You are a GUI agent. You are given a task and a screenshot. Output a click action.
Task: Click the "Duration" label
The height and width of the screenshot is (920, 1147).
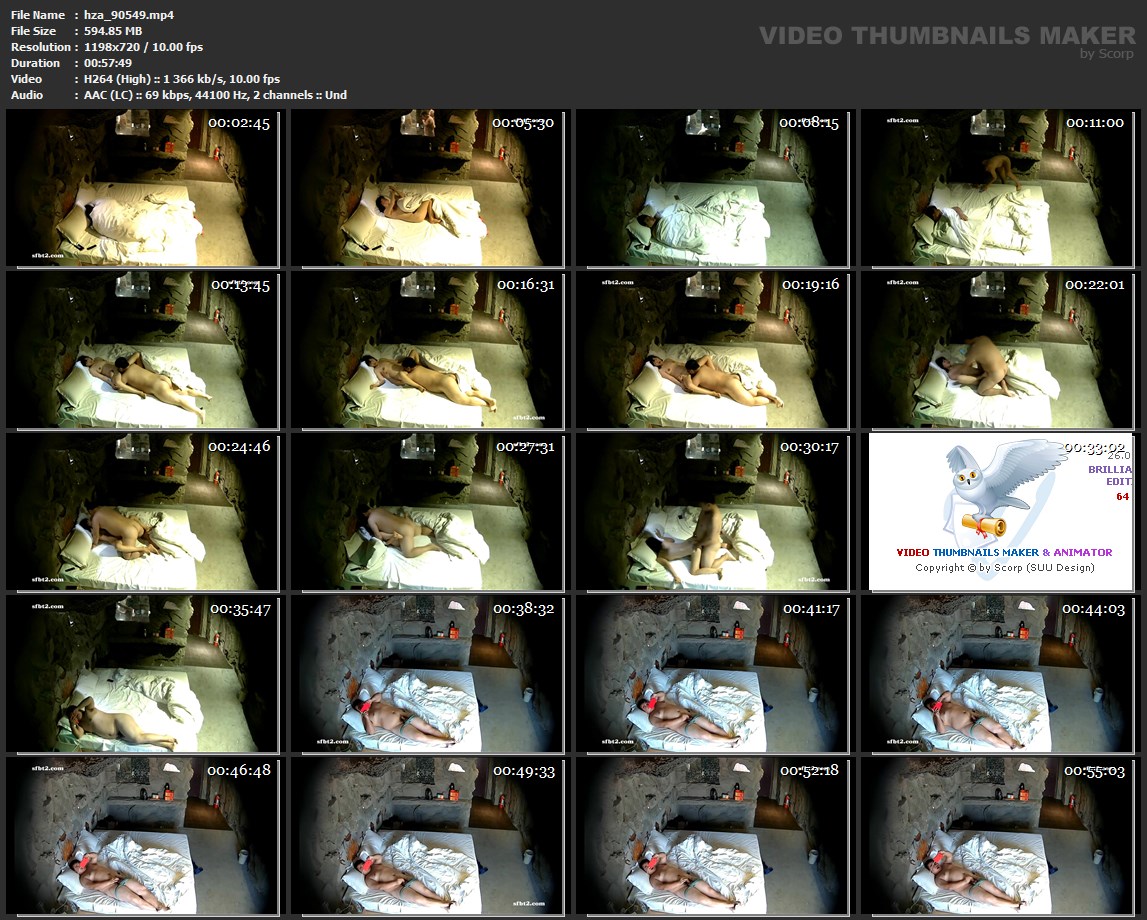coord(35,63)
